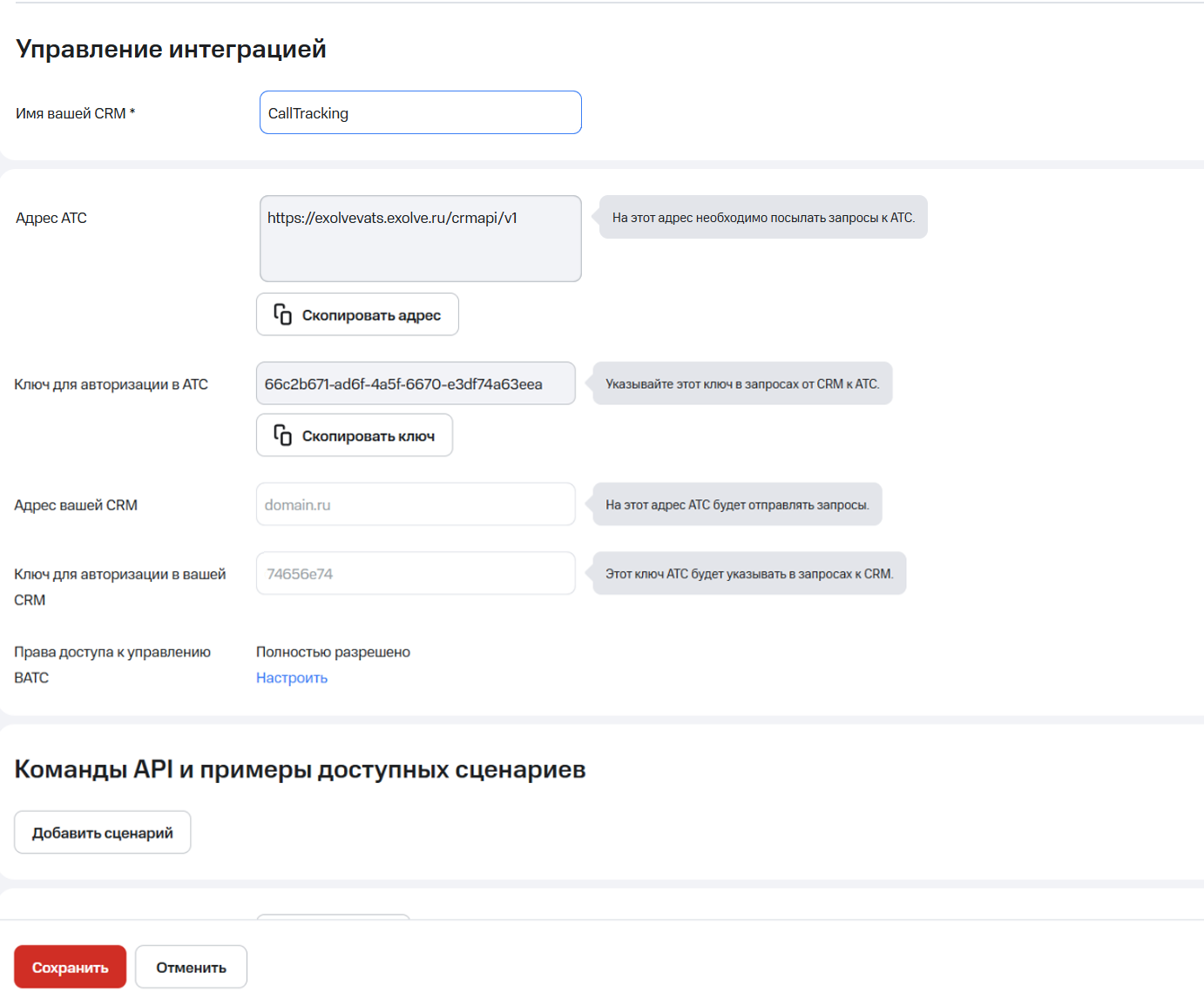Click hint 'На этот адрес АТС будет отправлять запросы'
This screenshot has height=999, width=1204.
(x=737, y=505)
